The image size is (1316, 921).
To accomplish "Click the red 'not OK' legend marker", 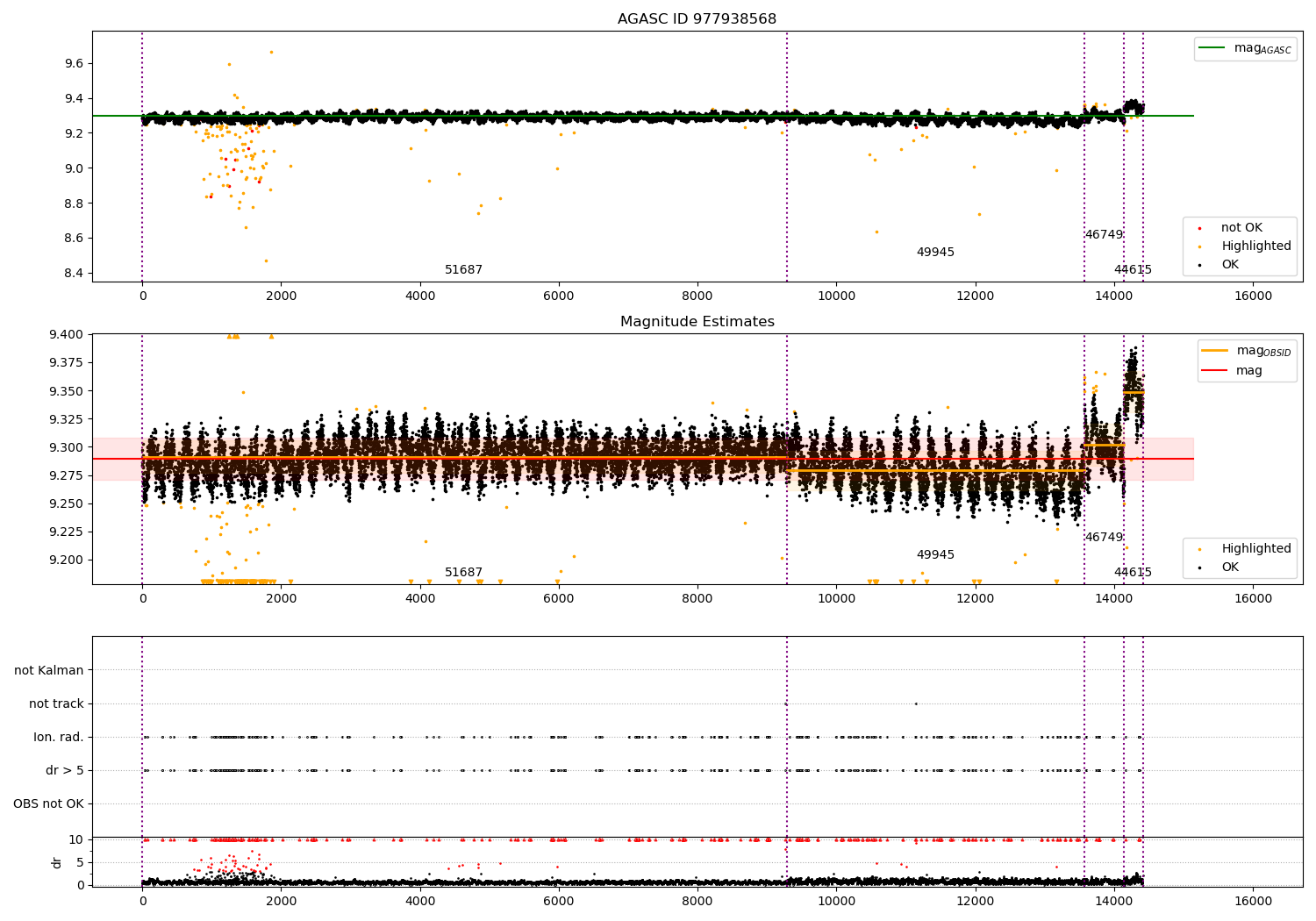I will [1199, 228].
